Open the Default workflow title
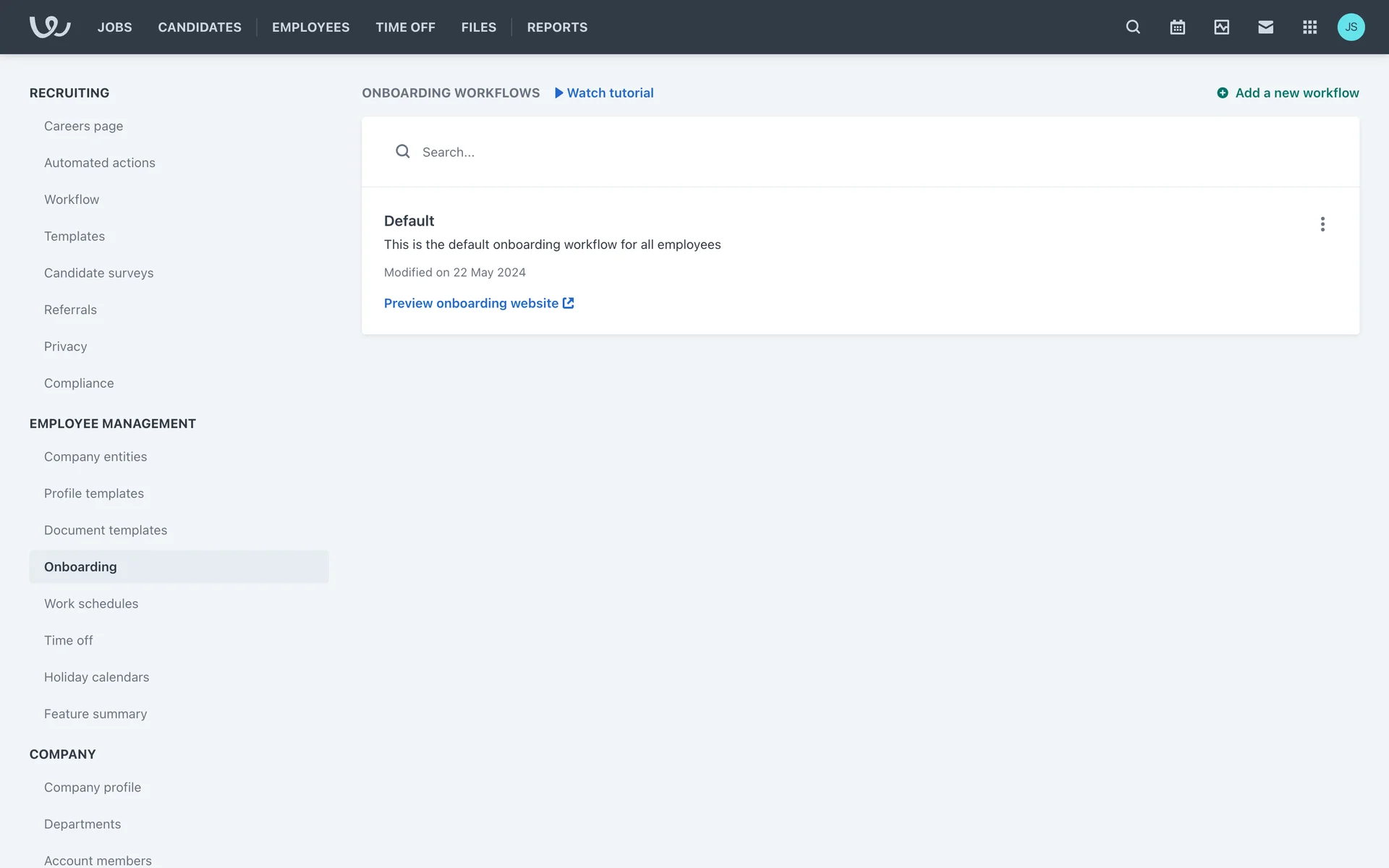This screenshot has height=868, width=1389. coord(409,221)
